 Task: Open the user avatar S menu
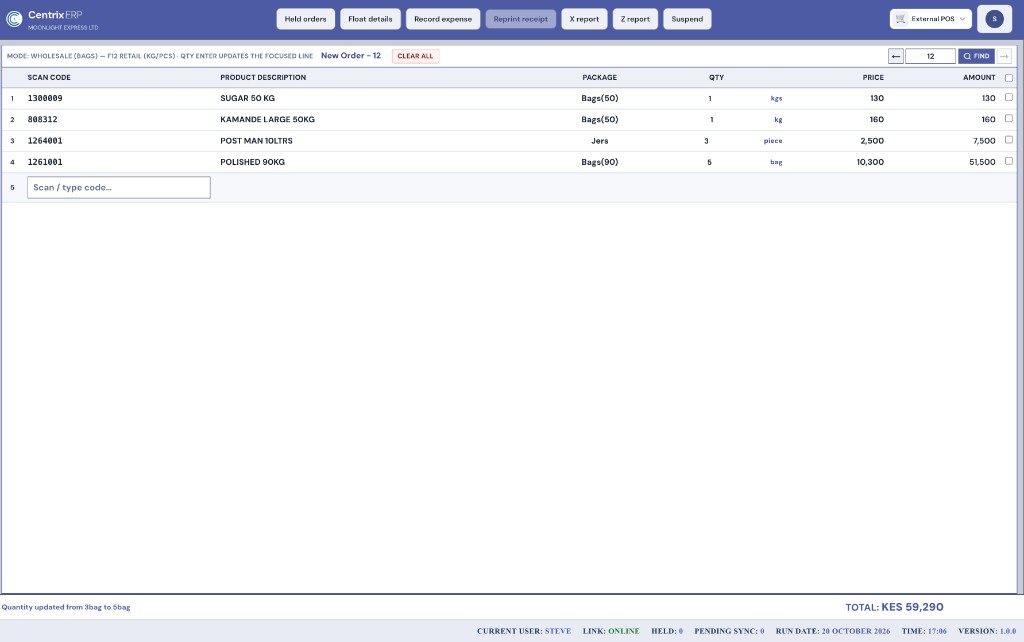pos(994,19)
